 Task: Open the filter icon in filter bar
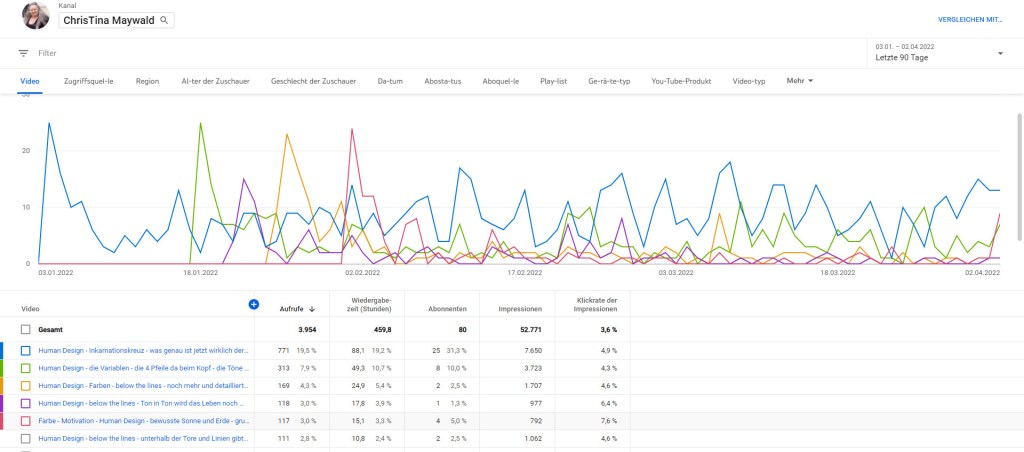pyautogui.click(x=23, y=53)
